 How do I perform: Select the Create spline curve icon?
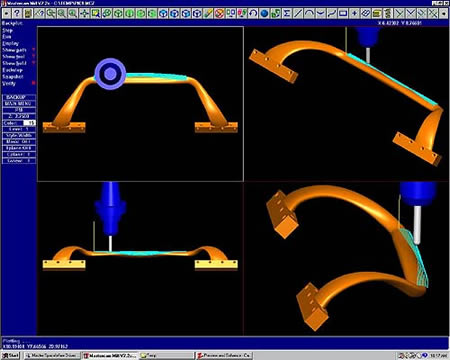pos(332,13)
